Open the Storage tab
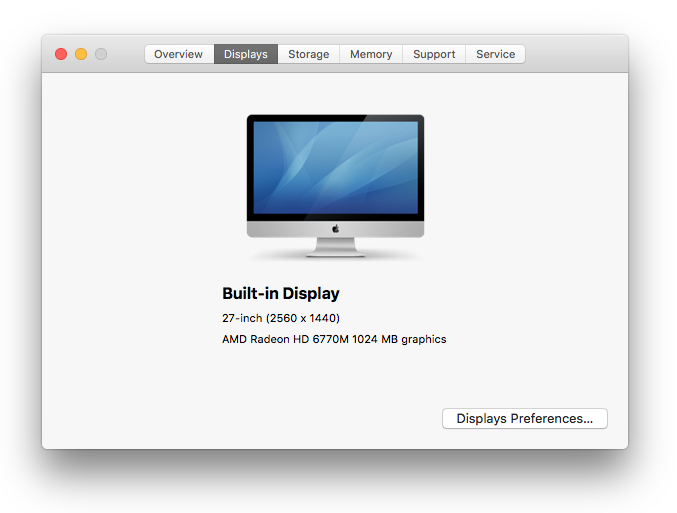Viewport: 677px width, 513px height. pyautogui.click(x=308, y=54)
